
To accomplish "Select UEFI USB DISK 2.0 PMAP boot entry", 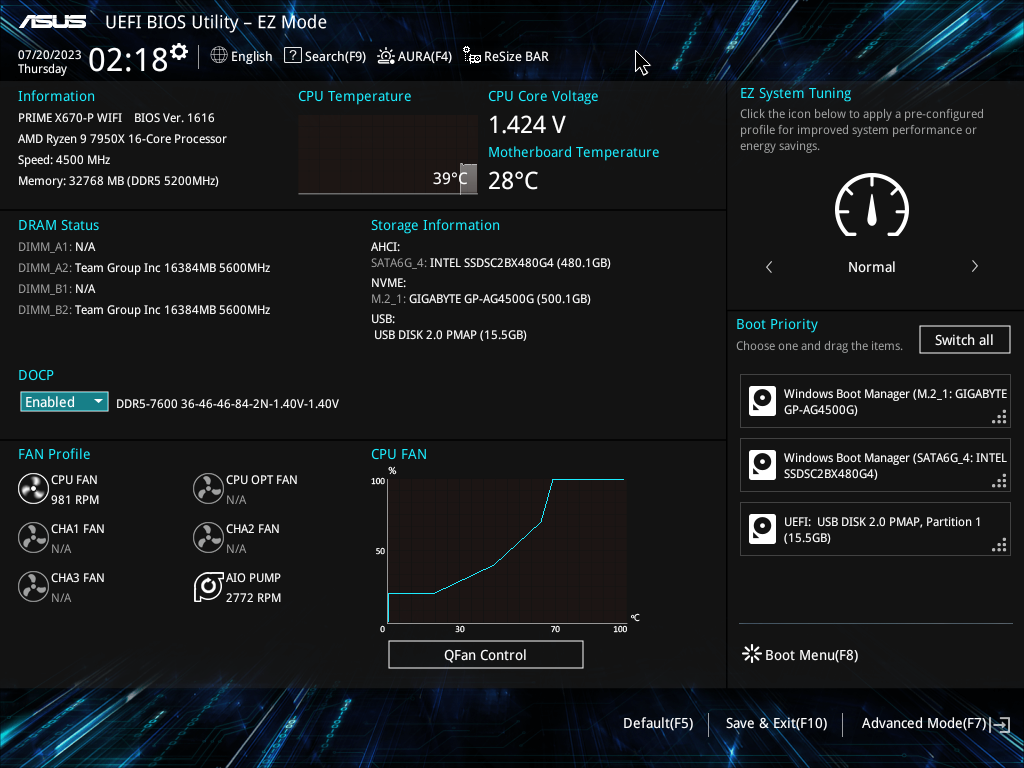I will click(x=875, y=529).
